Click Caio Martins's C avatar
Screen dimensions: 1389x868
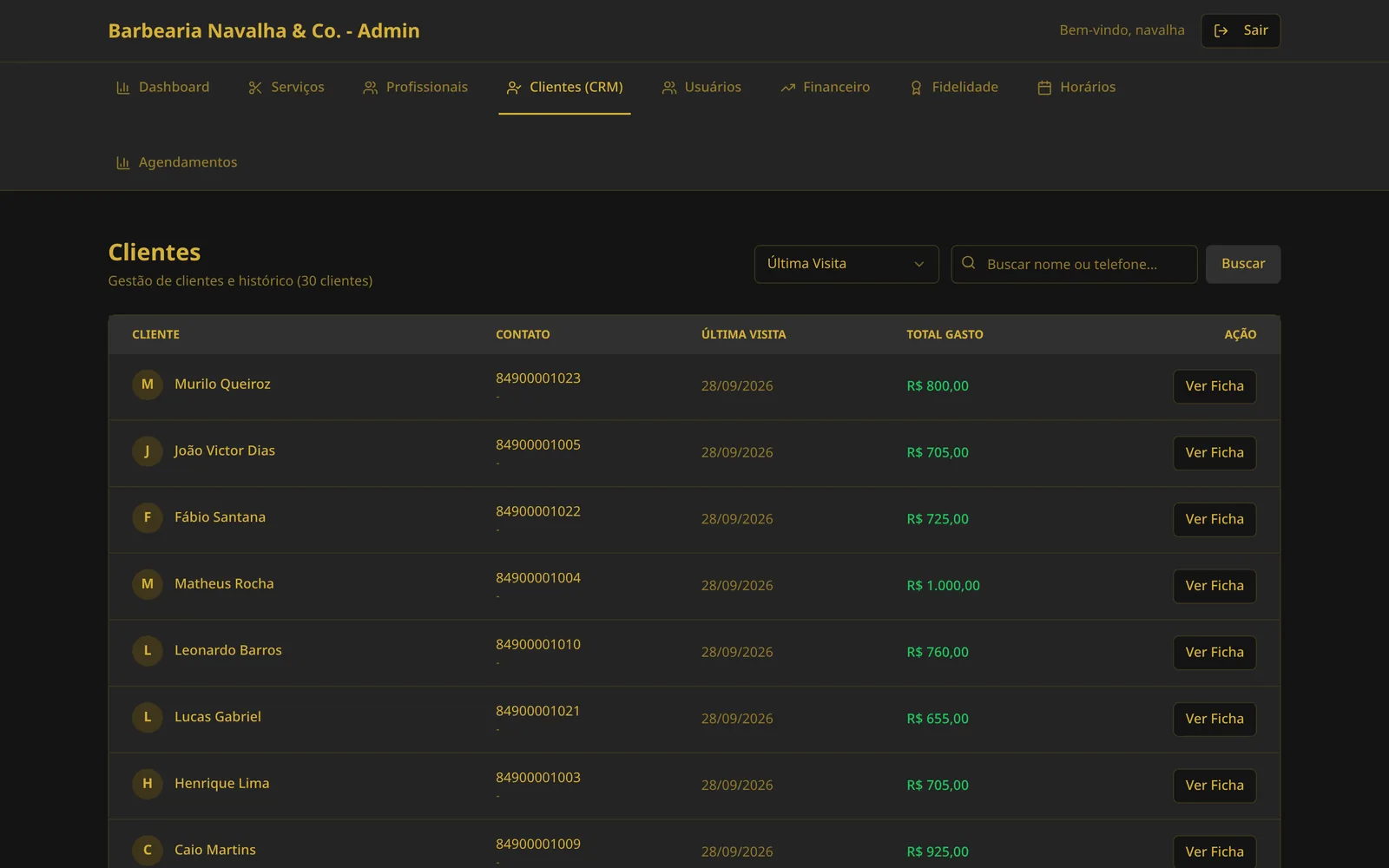pyautogui.click(x=148, y=851)
